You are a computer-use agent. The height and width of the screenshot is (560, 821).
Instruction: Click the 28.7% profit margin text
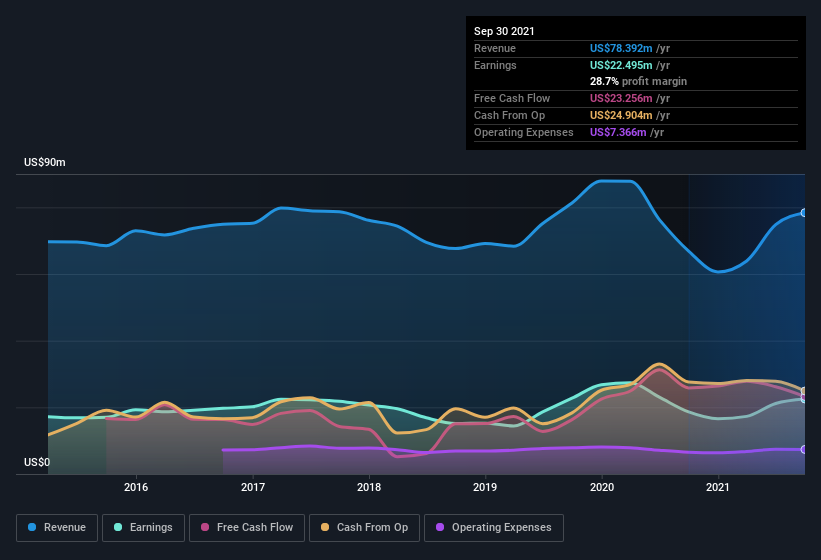tap(638, 81)
